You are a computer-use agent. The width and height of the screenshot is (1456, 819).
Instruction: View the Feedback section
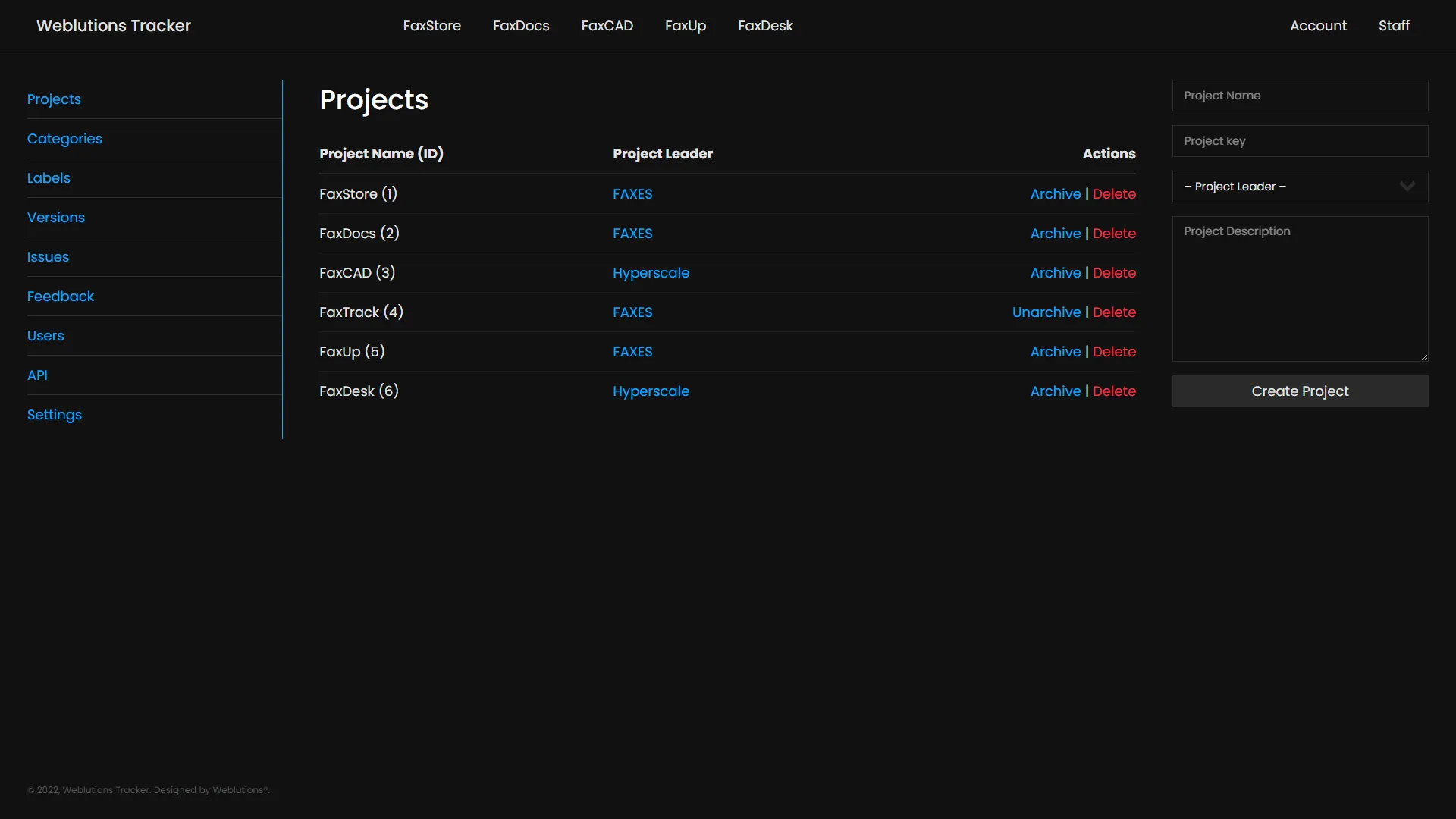[x=61, y=297]
